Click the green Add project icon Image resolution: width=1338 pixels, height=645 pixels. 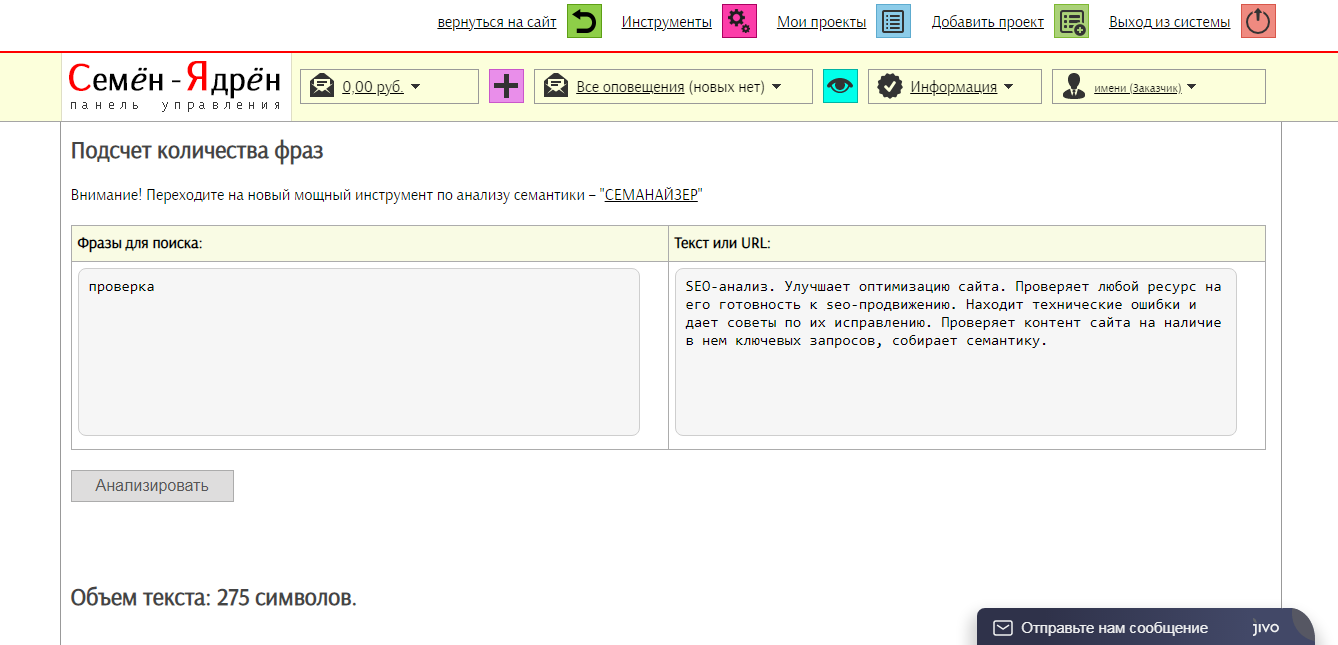click(1071, 21)
